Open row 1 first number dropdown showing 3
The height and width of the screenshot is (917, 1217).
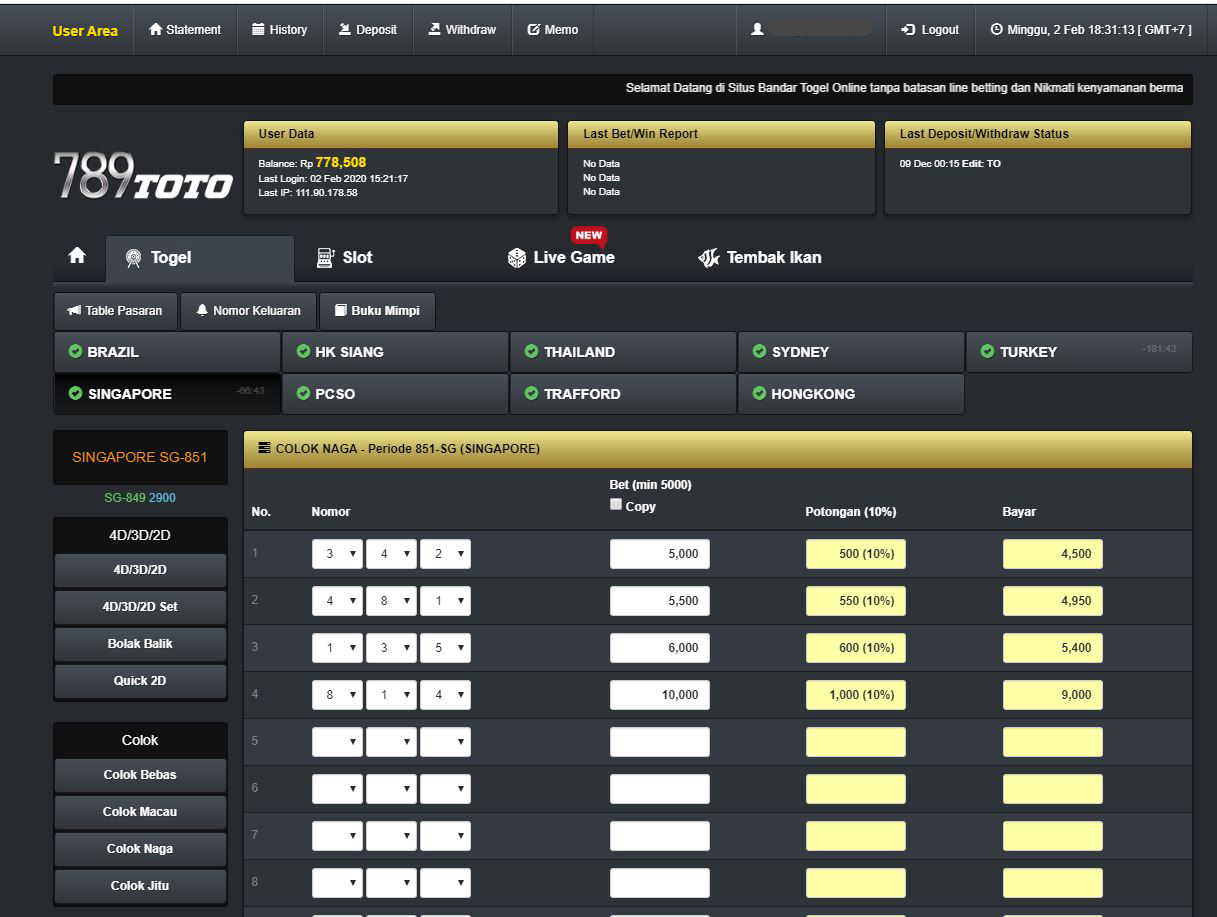pyautogui.click(x=337, y=554)
